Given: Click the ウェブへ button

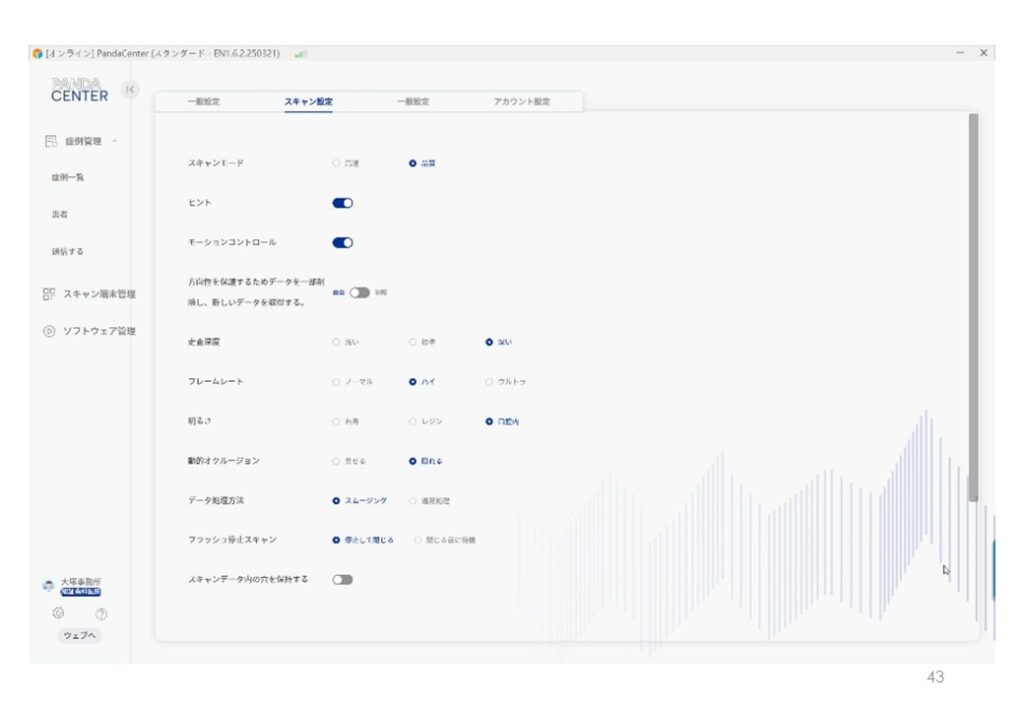Looking at the screenshot, I should coord(79,636).
